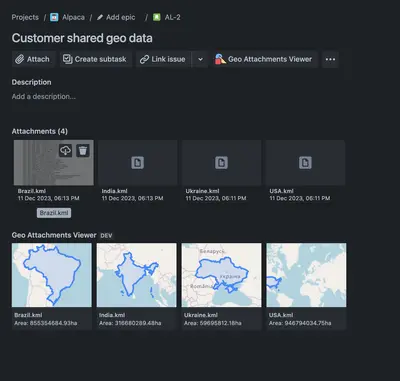Click the USA.kml attachment file name
400x381 pixels.
click(x=281, y=191)
